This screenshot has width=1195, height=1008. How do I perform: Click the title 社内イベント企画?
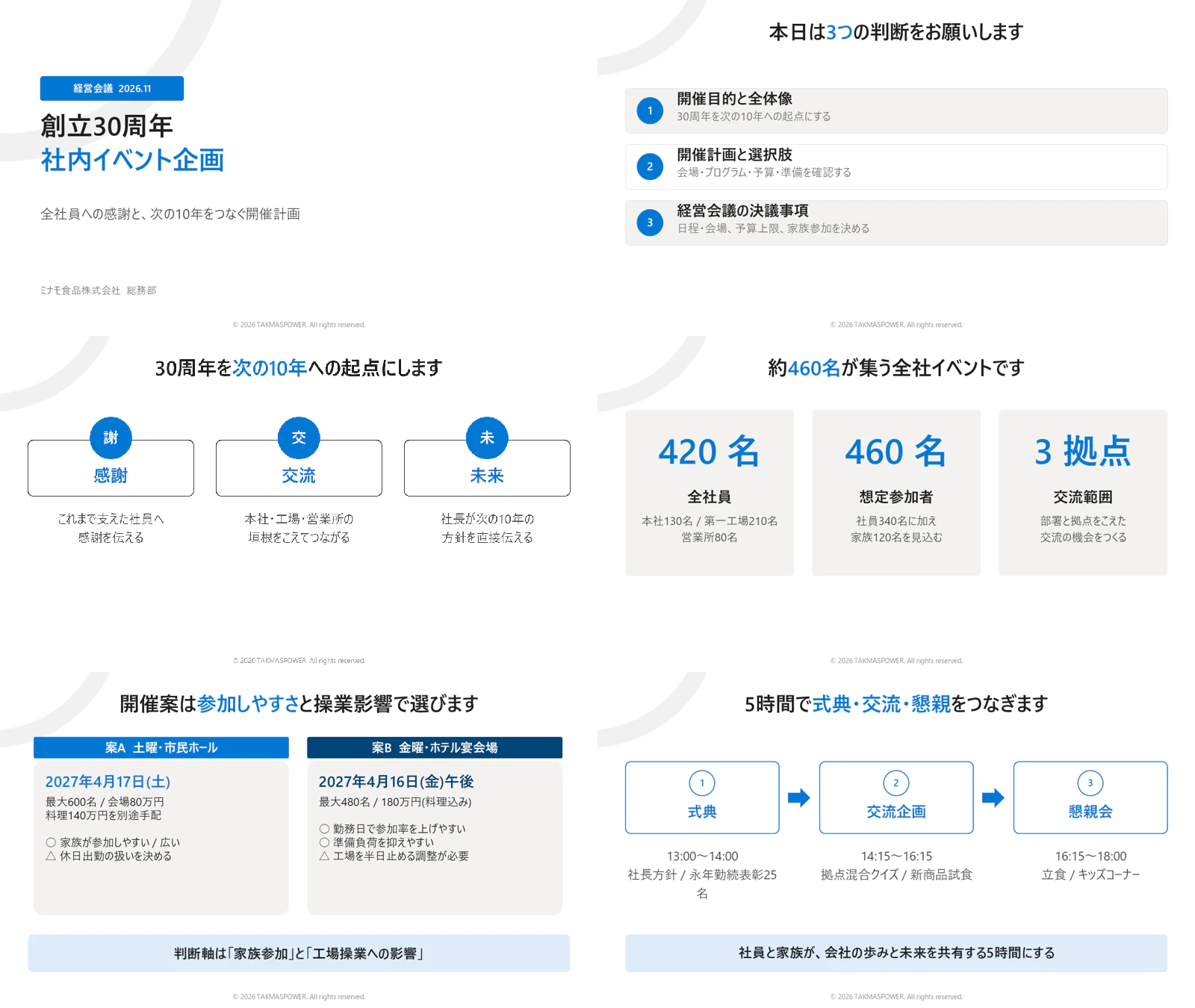(132, 160)
